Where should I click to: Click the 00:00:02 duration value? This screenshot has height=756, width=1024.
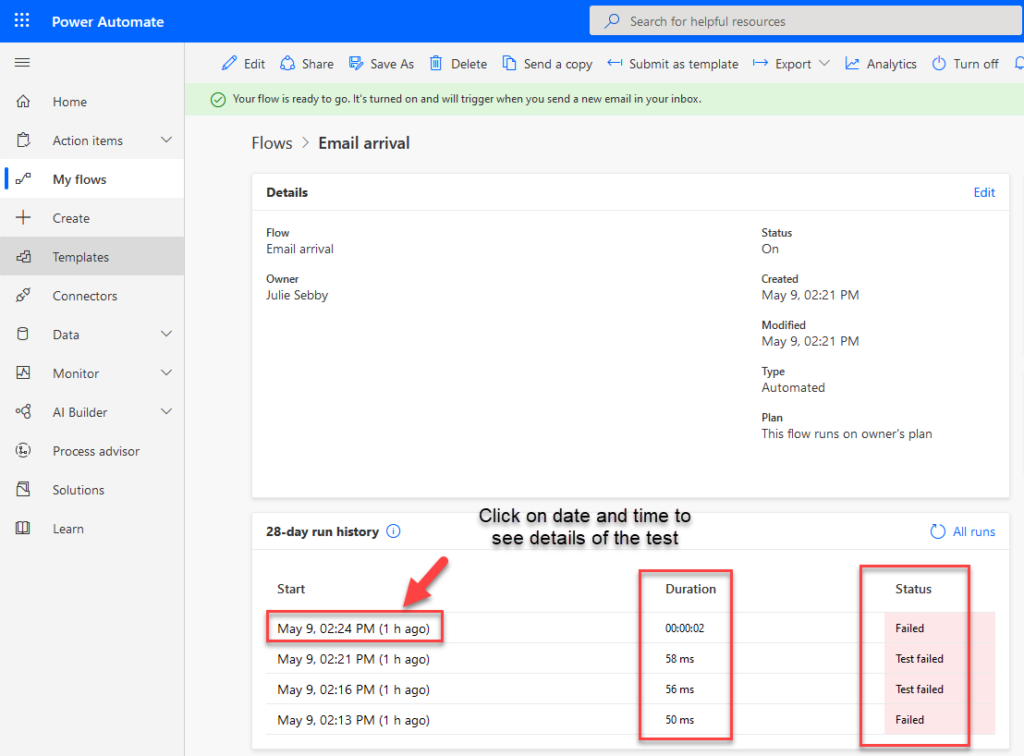(x=684, y=628)
